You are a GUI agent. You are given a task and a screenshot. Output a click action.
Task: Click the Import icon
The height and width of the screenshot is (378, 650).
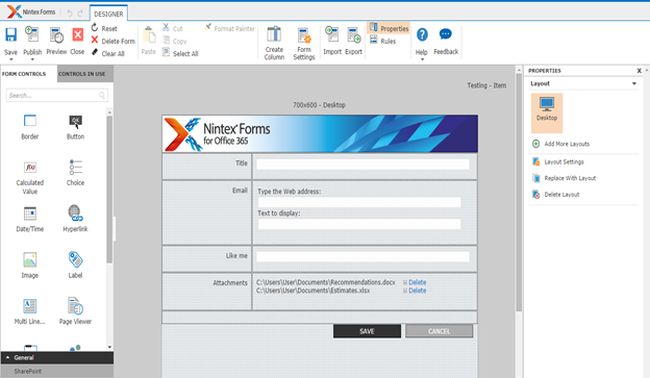332,35
